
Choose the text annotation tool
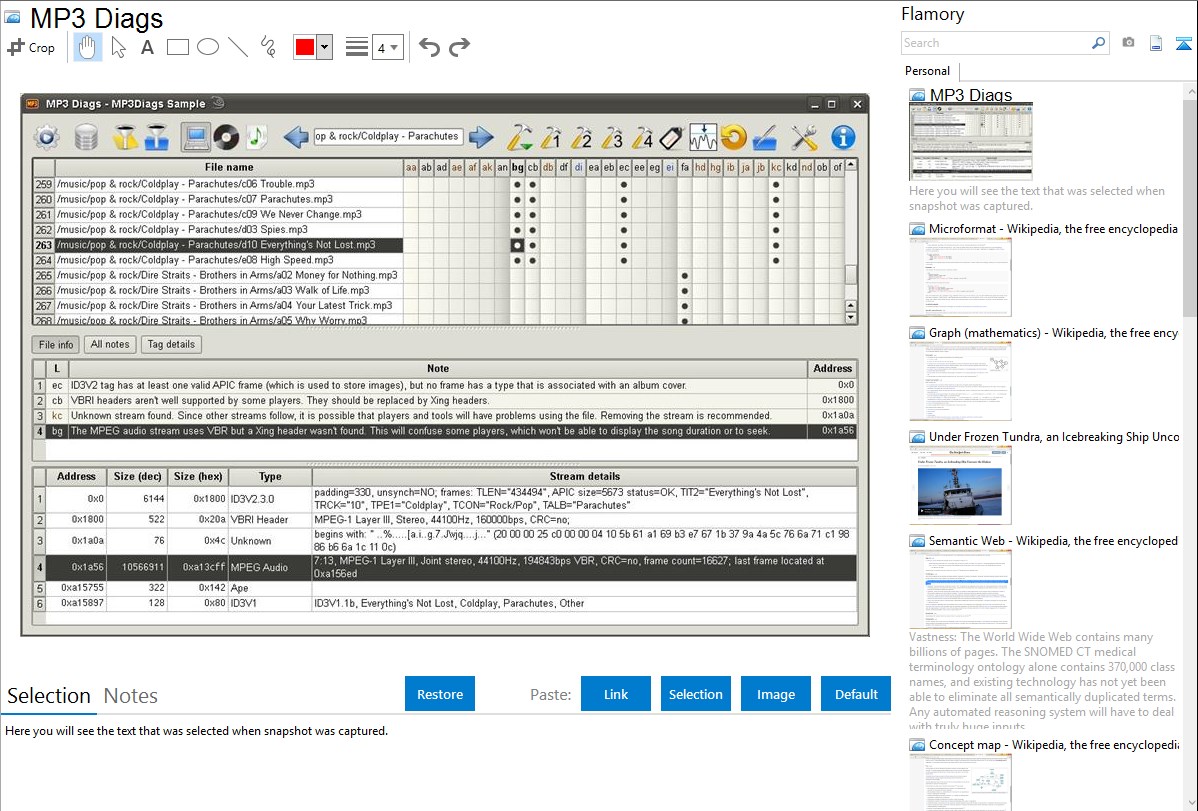[147, 47]
